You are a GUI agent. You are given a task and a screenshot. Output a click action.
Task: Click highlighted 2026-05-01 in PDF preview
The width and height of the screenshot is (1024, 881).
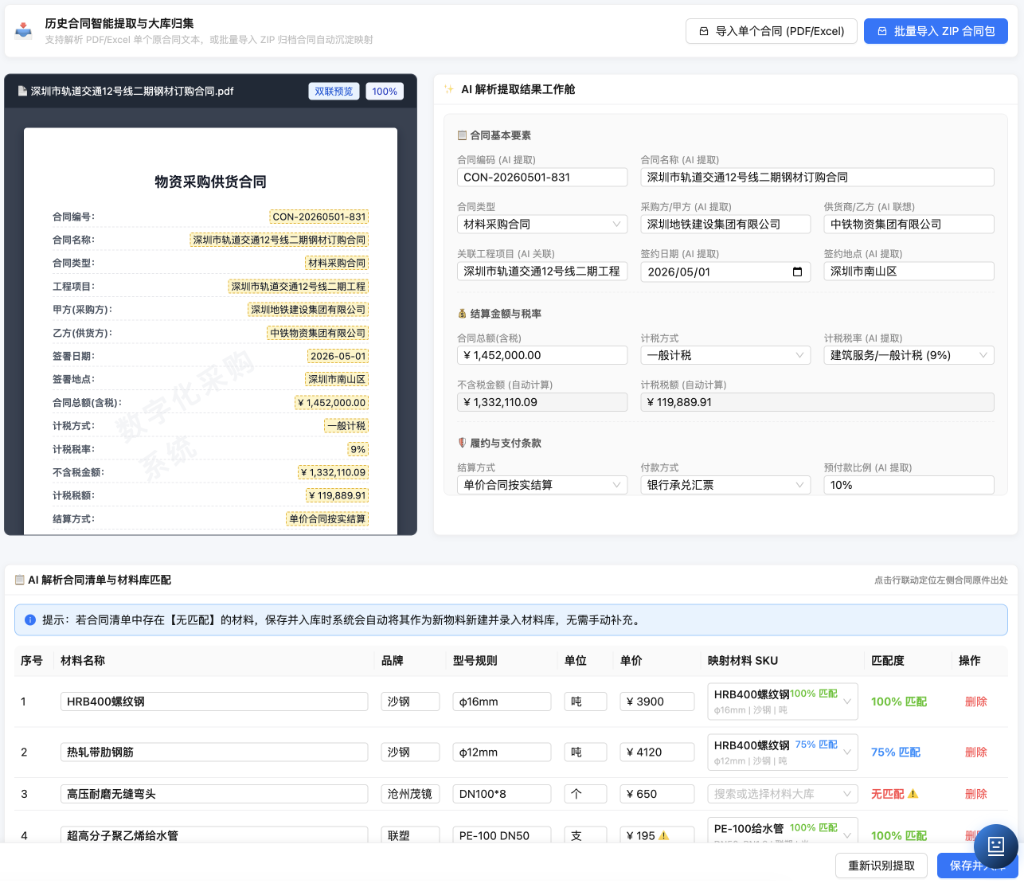pyautogui.click(x=338, y=356)
